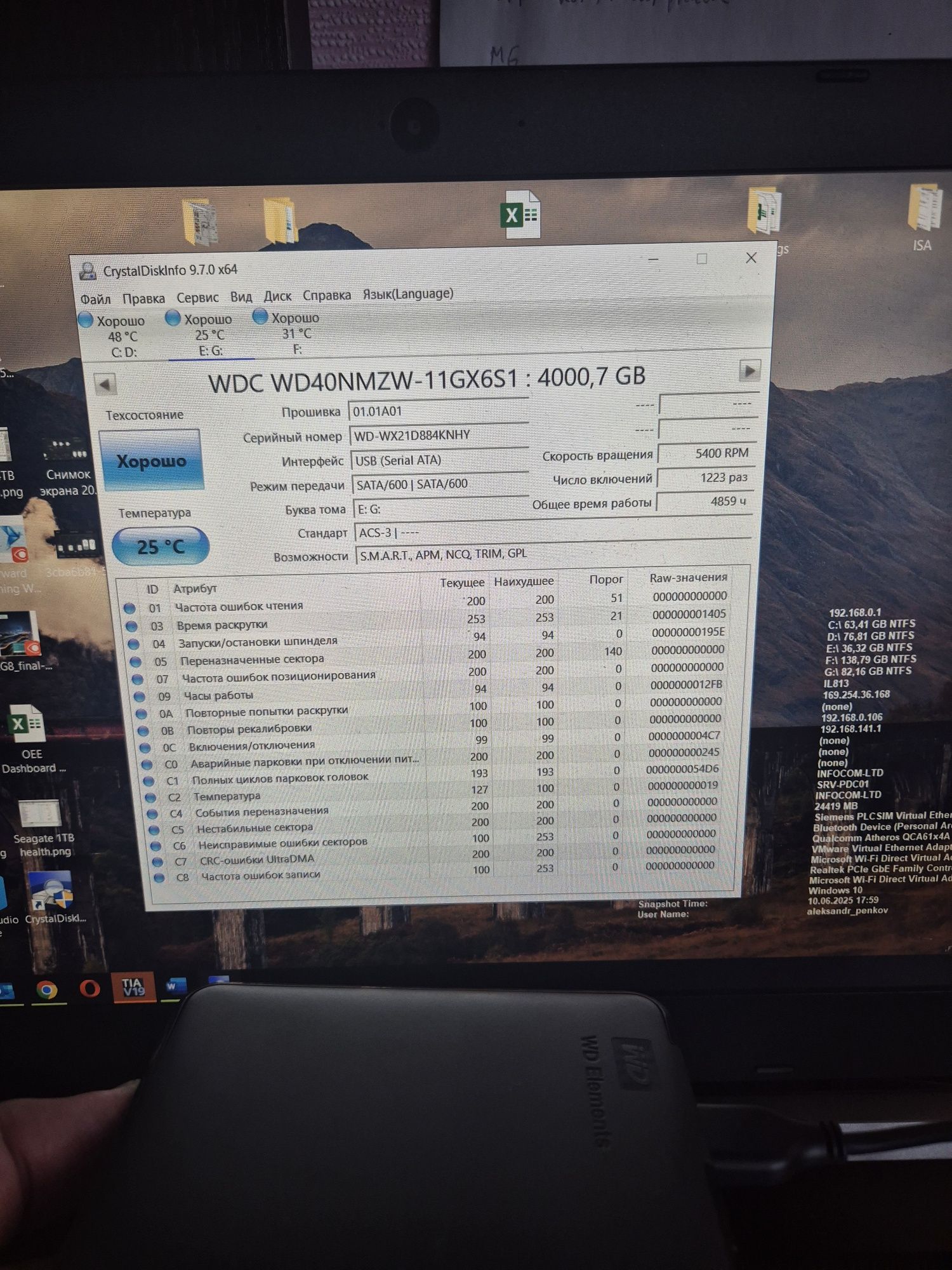Screen dimensions: 952x1270
Task: Open TIA V19 from the taskbar
Action: point(133,987)
